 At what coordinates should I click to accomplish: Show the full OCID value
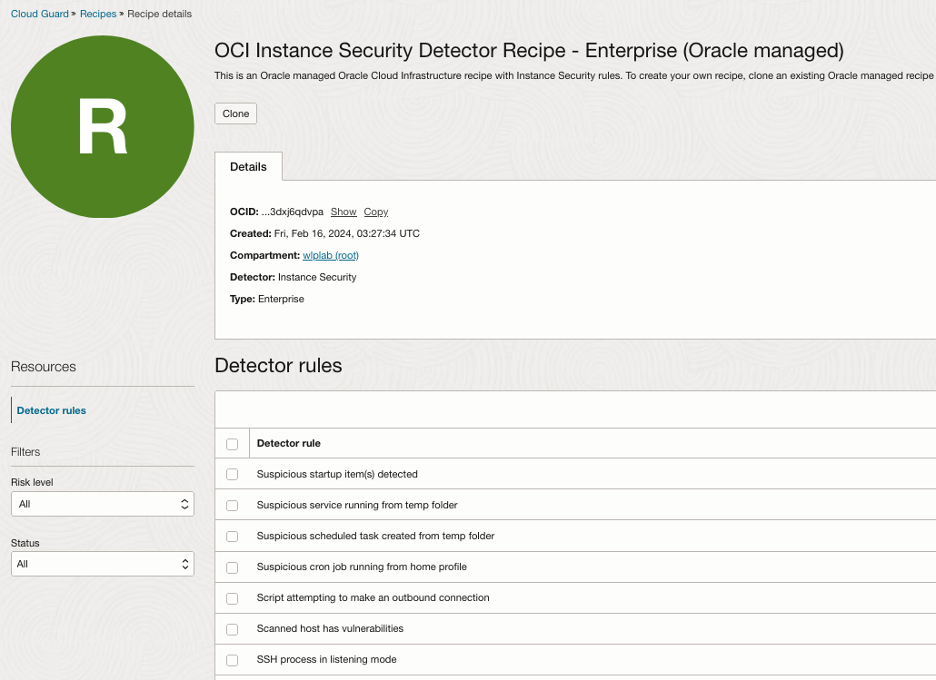tap(343, 211)
